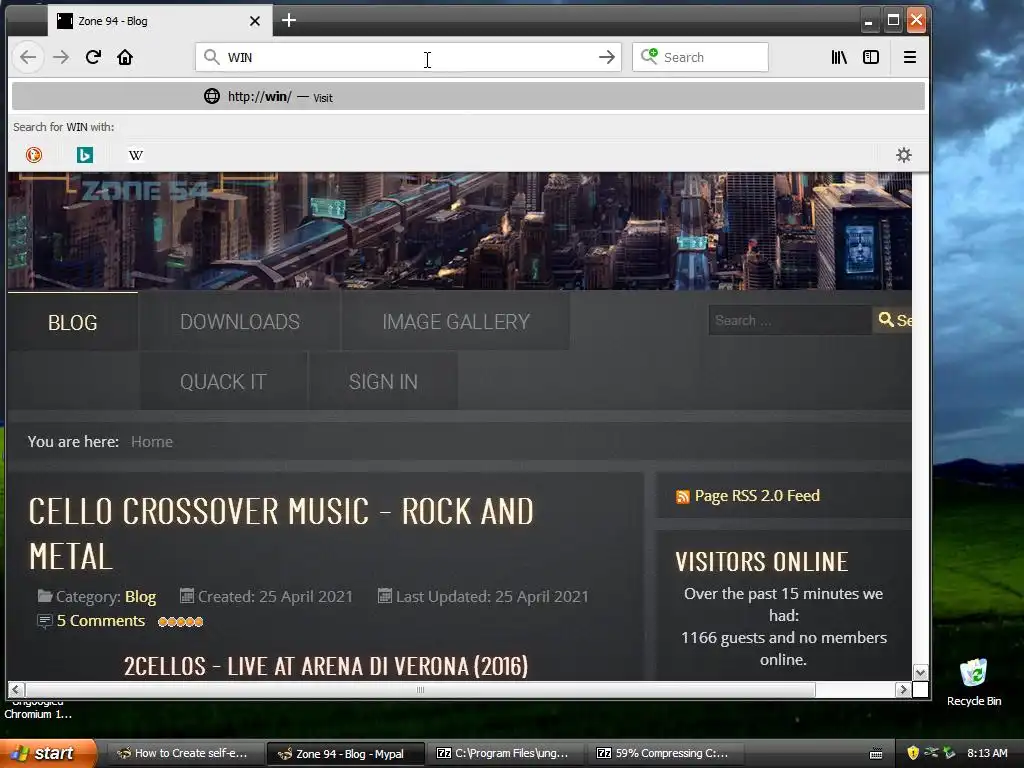
Task: Open the Recycle Bin desktop icon
Action: click(x=974, y=682)
